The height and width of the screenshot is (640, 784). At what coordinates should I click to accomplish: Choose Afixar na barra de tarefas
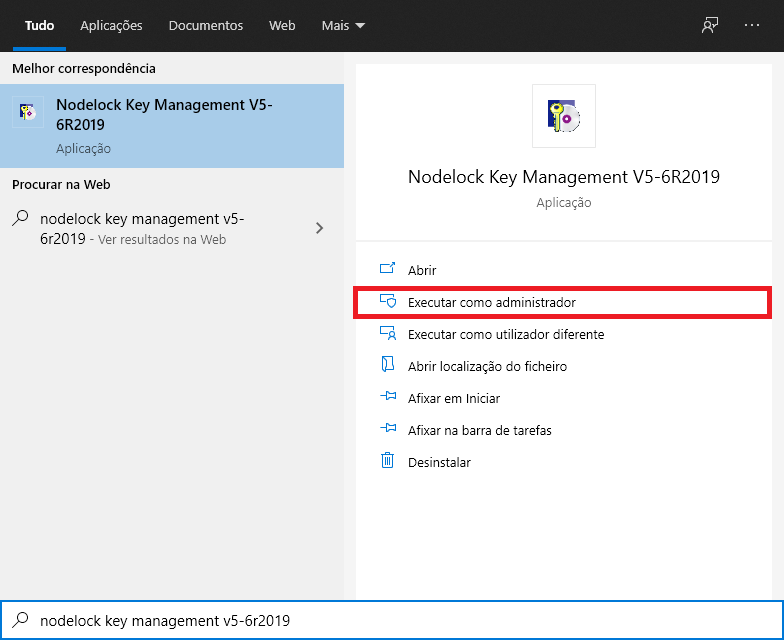479,430
